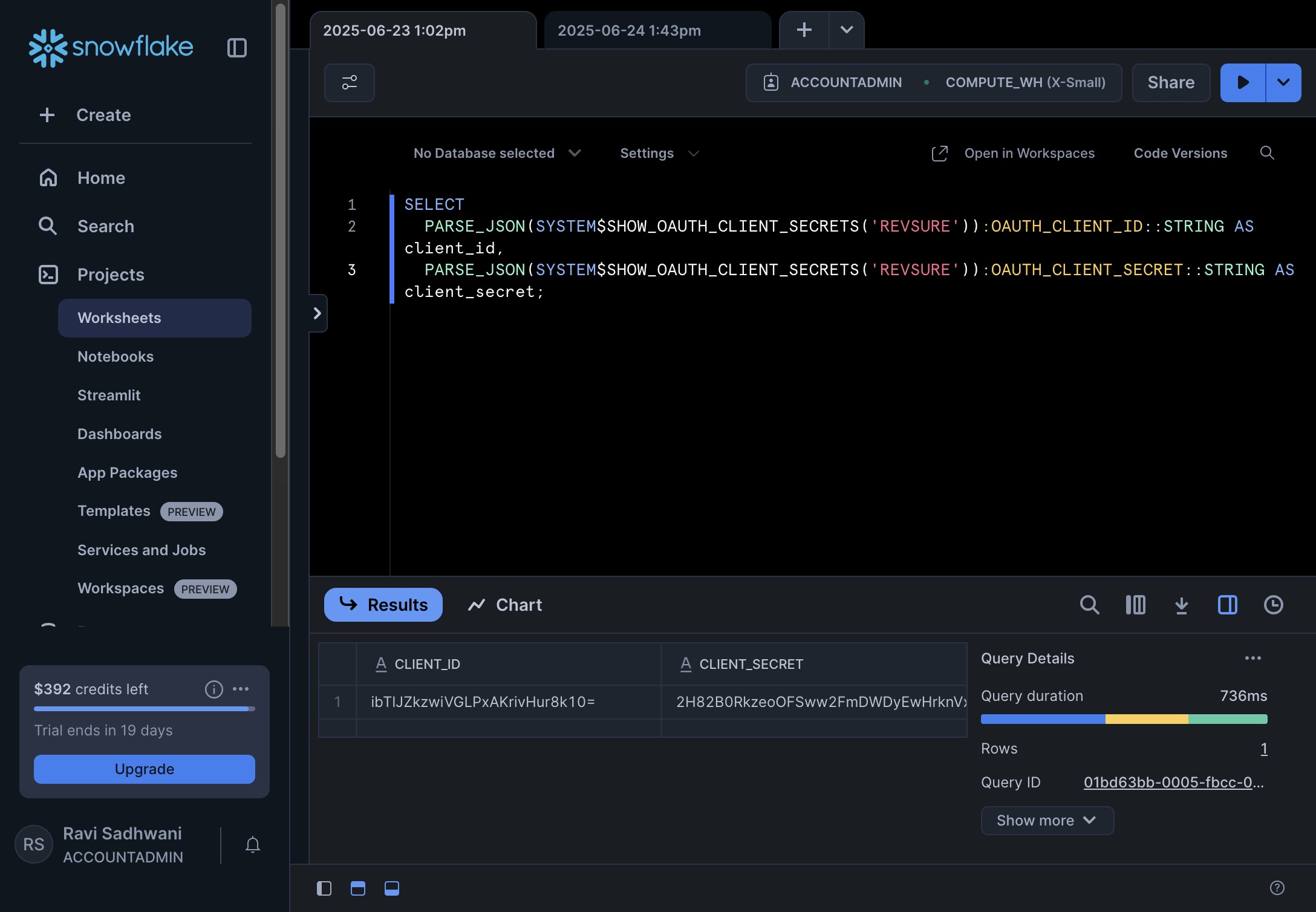Expand the No Database selected dropdown
The width and height of the screenshot is (1316, 912).
(x=497, y=153)
